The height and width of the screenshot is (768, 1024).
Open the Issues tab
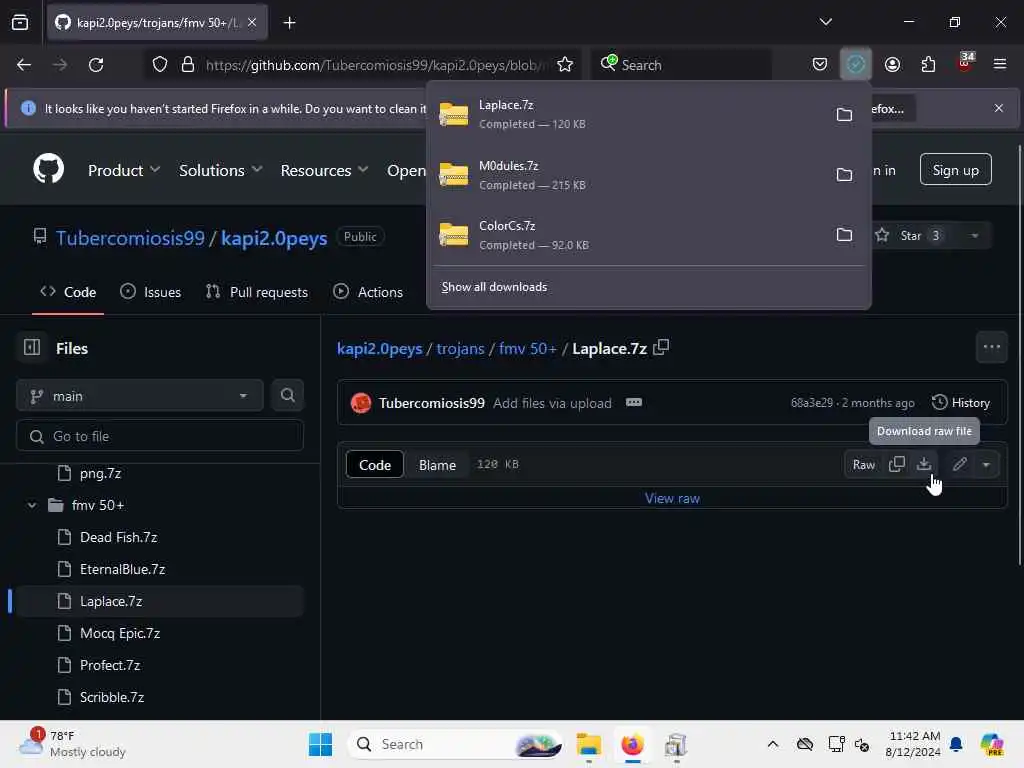pyautogui.click(x=151, y=292)
